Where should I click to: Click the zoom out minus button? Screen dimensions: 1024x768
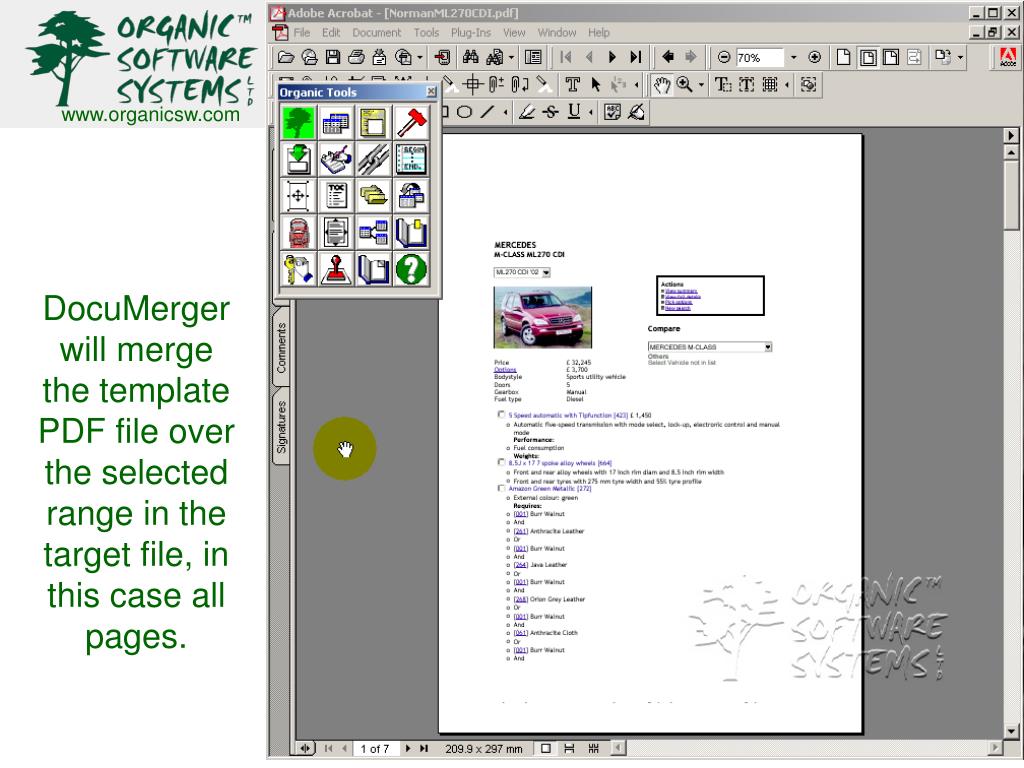pos(724,57)
